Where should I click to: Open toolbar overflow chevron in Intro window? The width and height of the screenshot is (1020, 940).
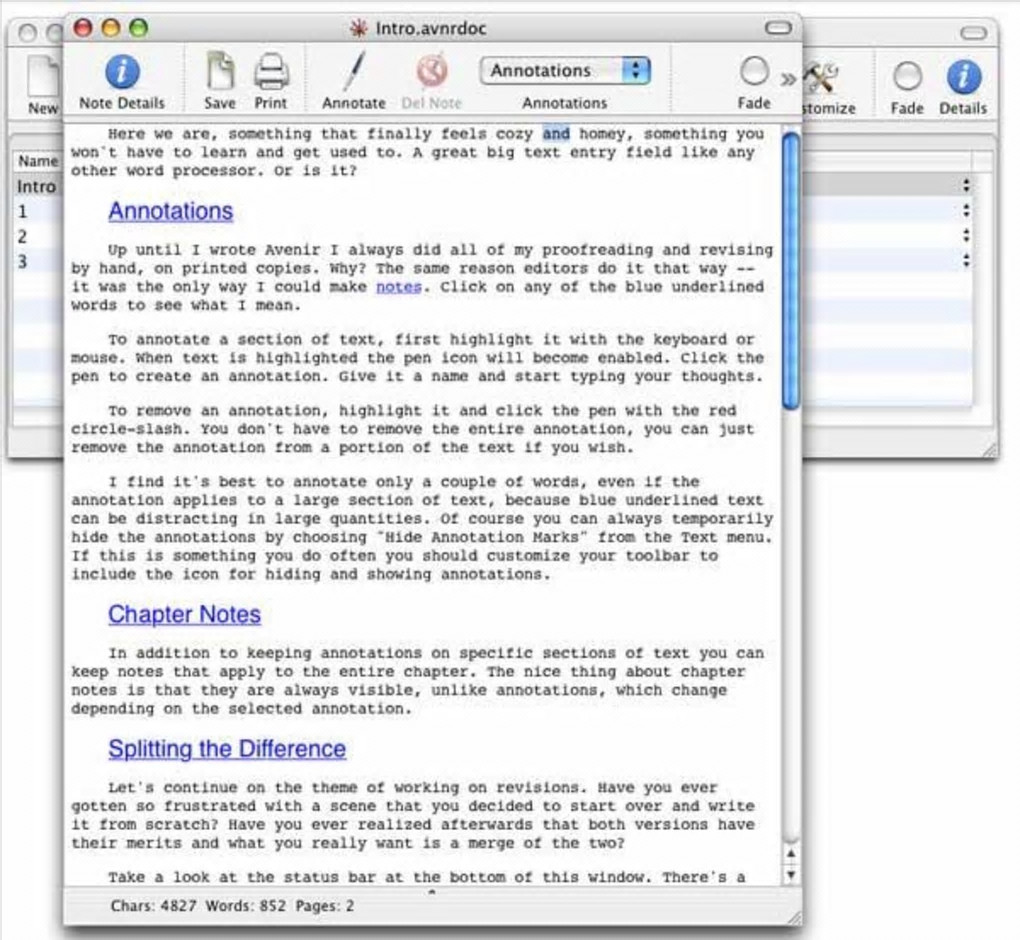788,79
